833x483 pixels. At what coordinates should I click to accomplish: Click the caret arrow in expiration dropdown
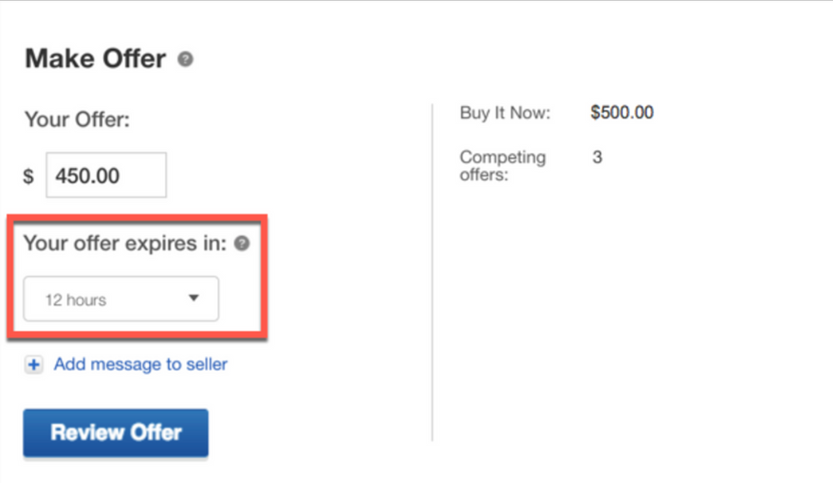point(194,298)
